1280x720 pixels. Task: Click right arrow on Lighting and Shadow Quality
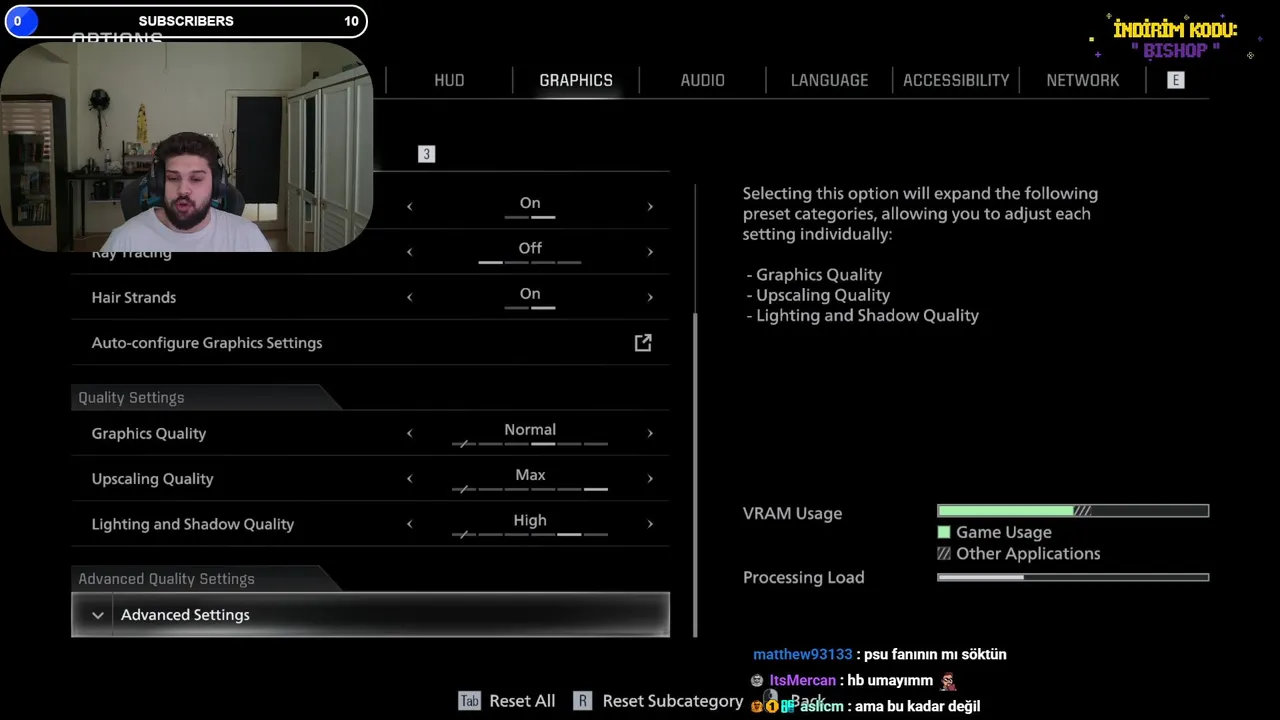pos(650,524)
